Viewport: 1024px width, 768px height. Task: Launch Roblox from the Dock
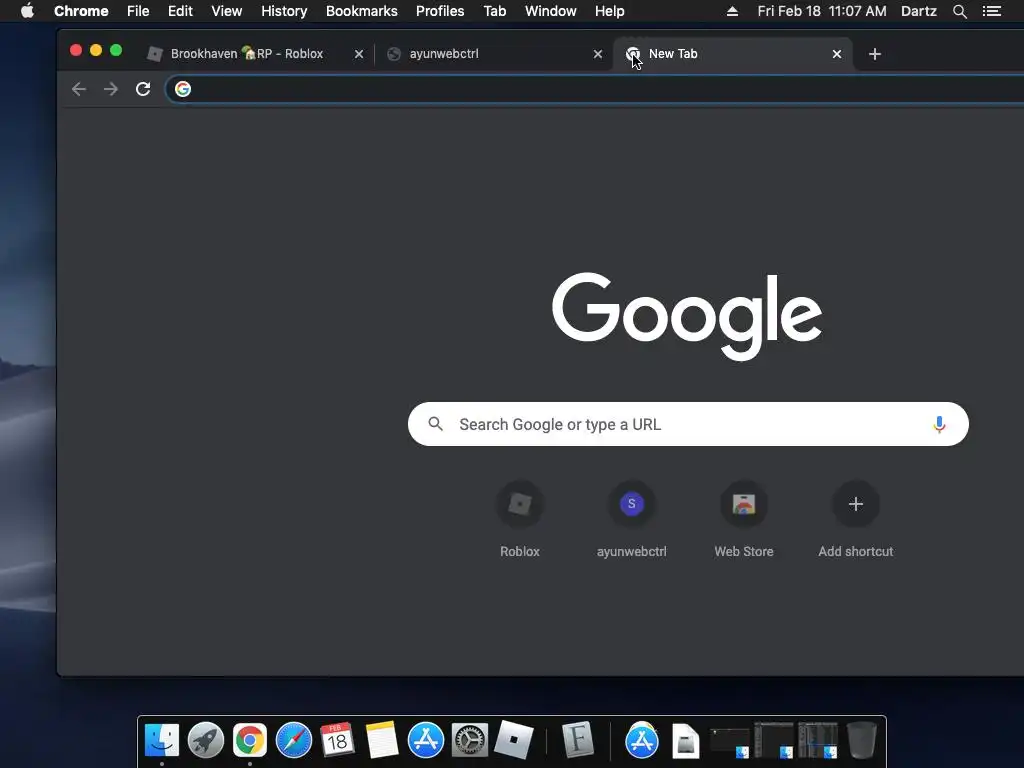pyautogui.click(x=513, y=740)
